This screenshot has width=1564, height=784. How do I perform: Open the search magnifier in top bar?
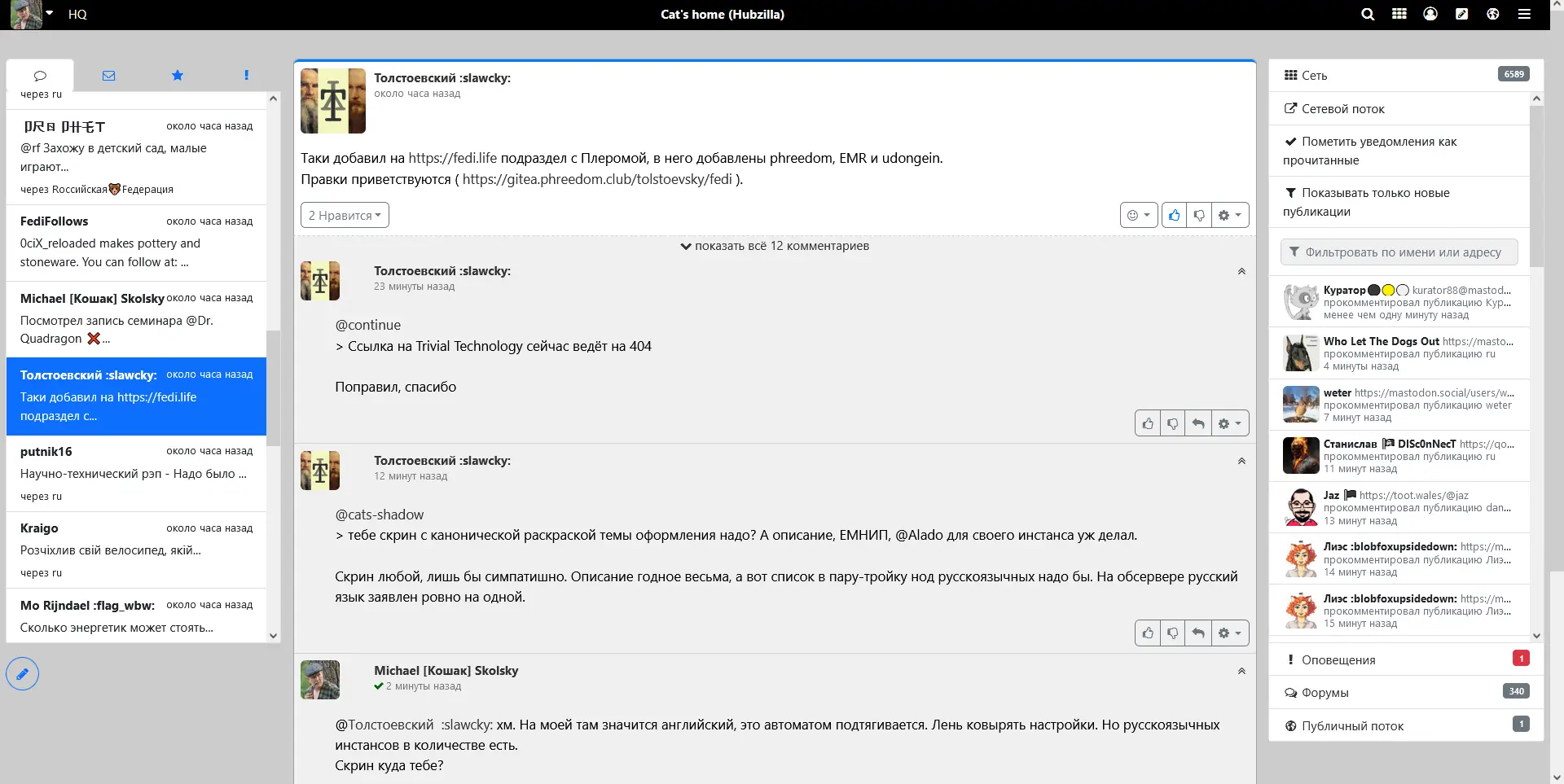[1368, 14]
